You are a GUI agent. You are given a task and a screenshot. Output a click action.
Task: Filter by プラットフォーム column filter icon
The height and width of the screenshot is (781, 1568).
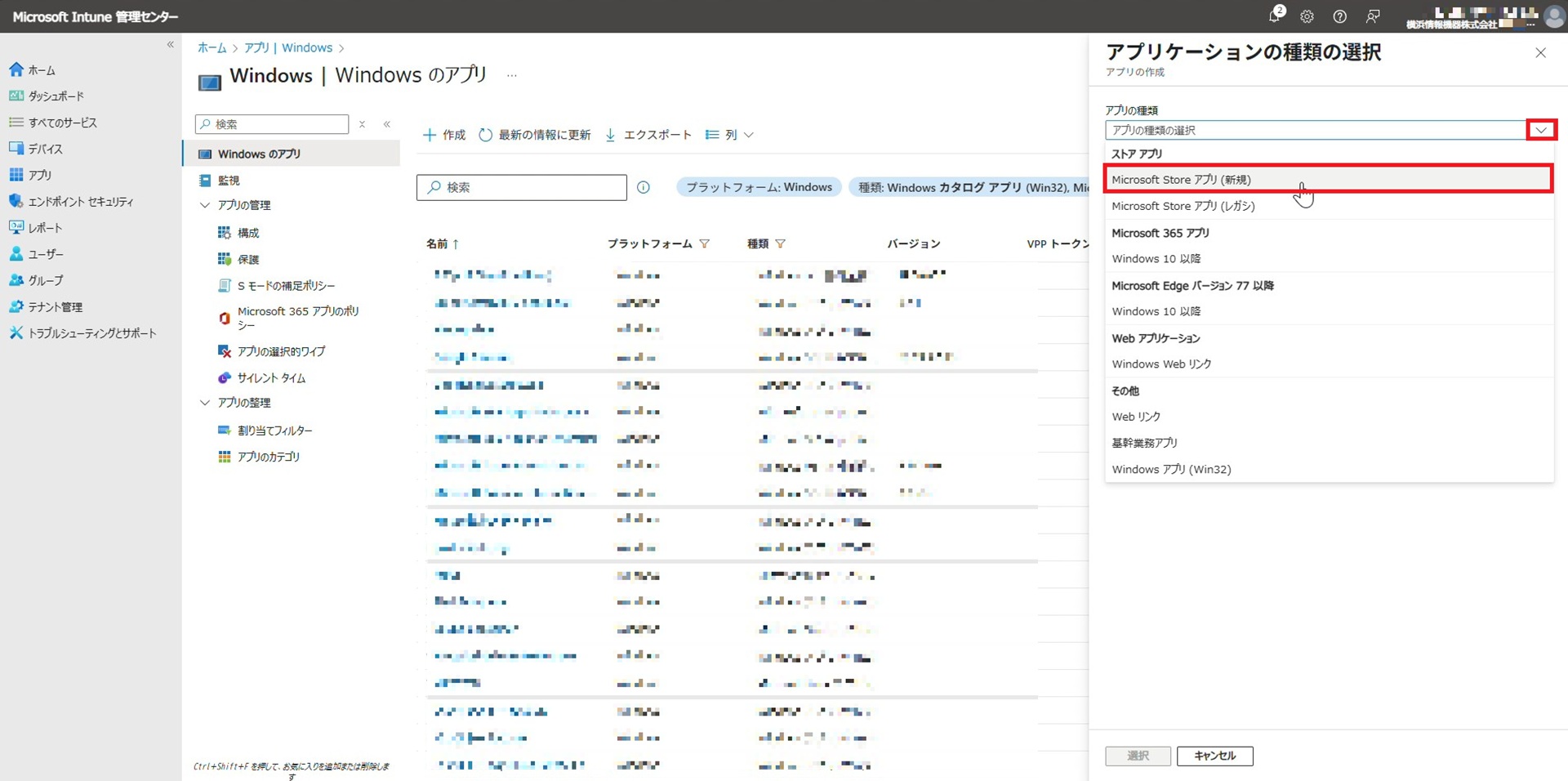click(x=705, y=243)
